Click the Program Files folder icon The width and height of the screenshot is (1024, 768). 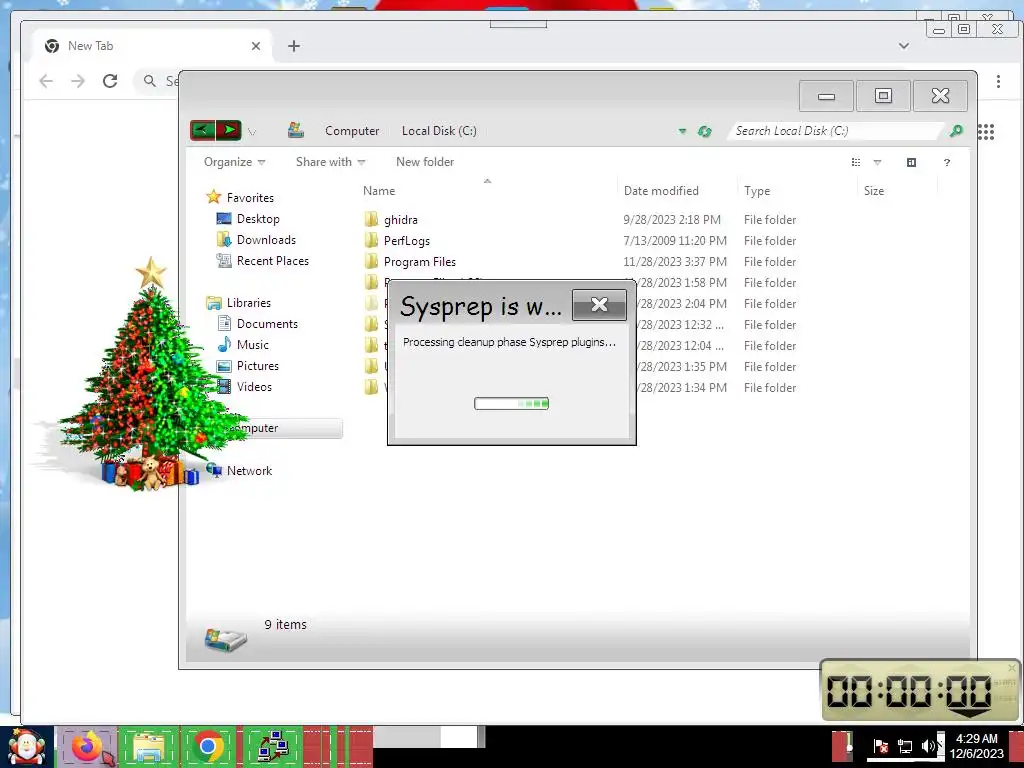371,261
